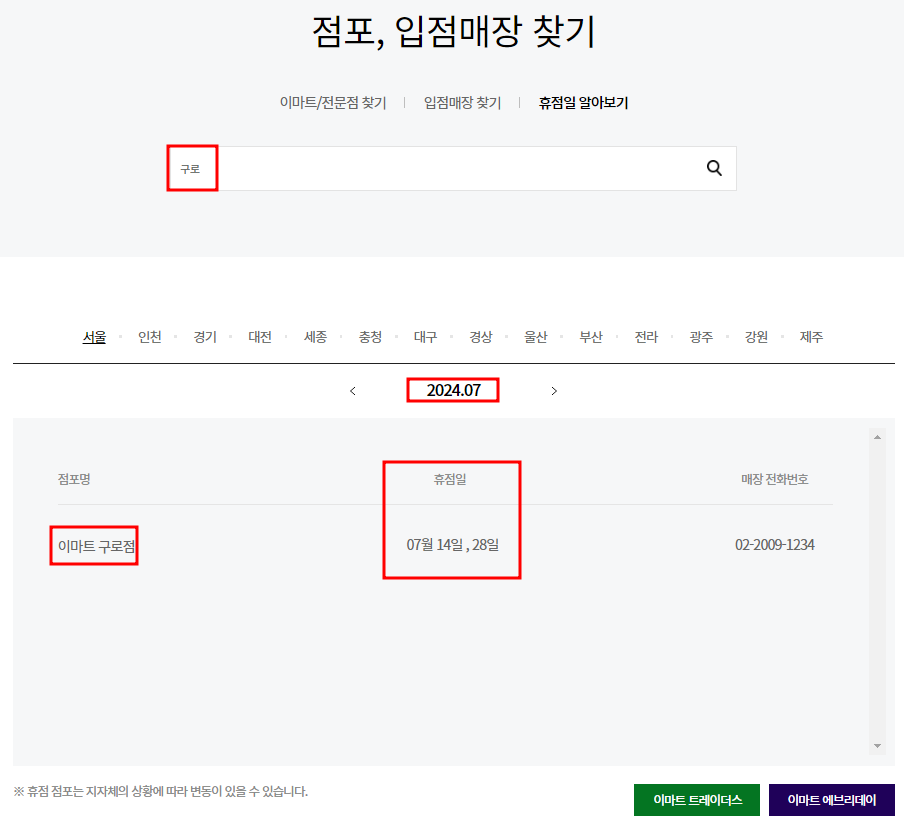Image resolution: width=904 pixels, height=822 pixels.
Task: Go to next month with right arrow
Action: [554, 391]
